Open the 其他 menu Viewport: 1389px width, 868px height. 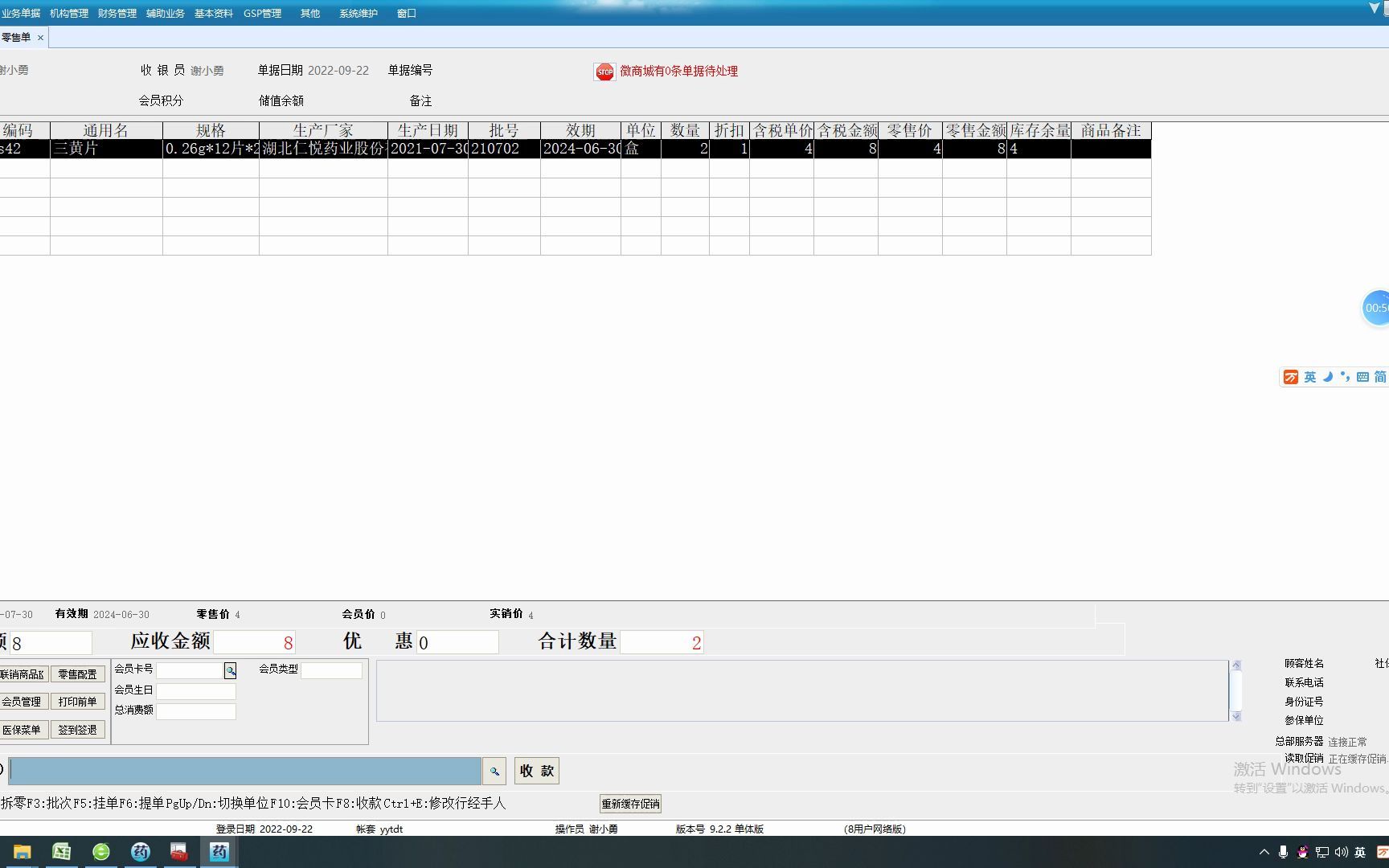pos(310,14)
